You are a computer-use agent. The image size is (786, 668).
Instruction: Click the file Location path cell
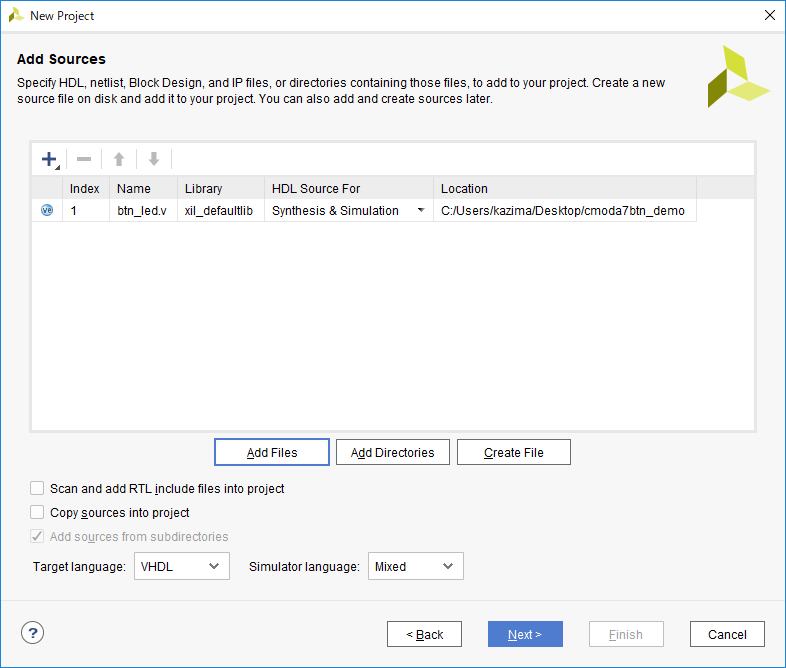pos(564,210)
